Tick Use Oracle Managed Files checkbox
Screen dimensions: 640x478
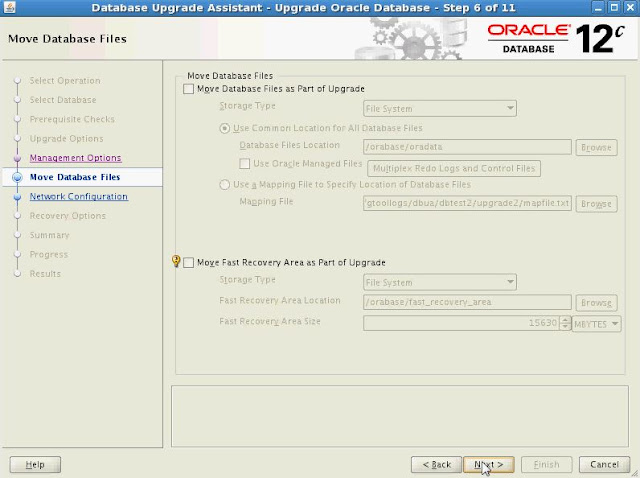[244, 164]
